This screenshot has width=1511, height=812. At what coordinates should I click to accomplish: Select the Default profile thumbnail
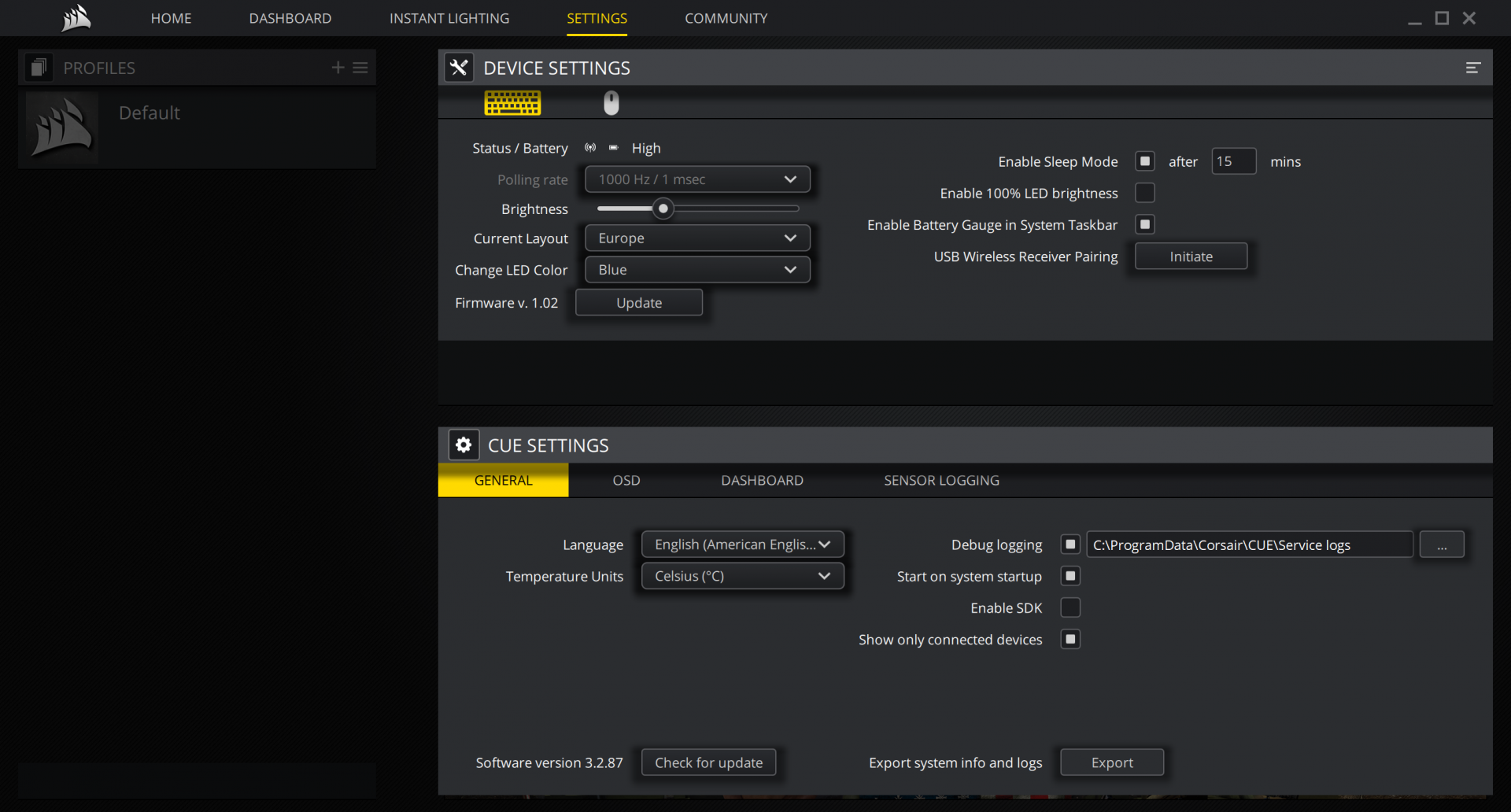tap(62, 127)
